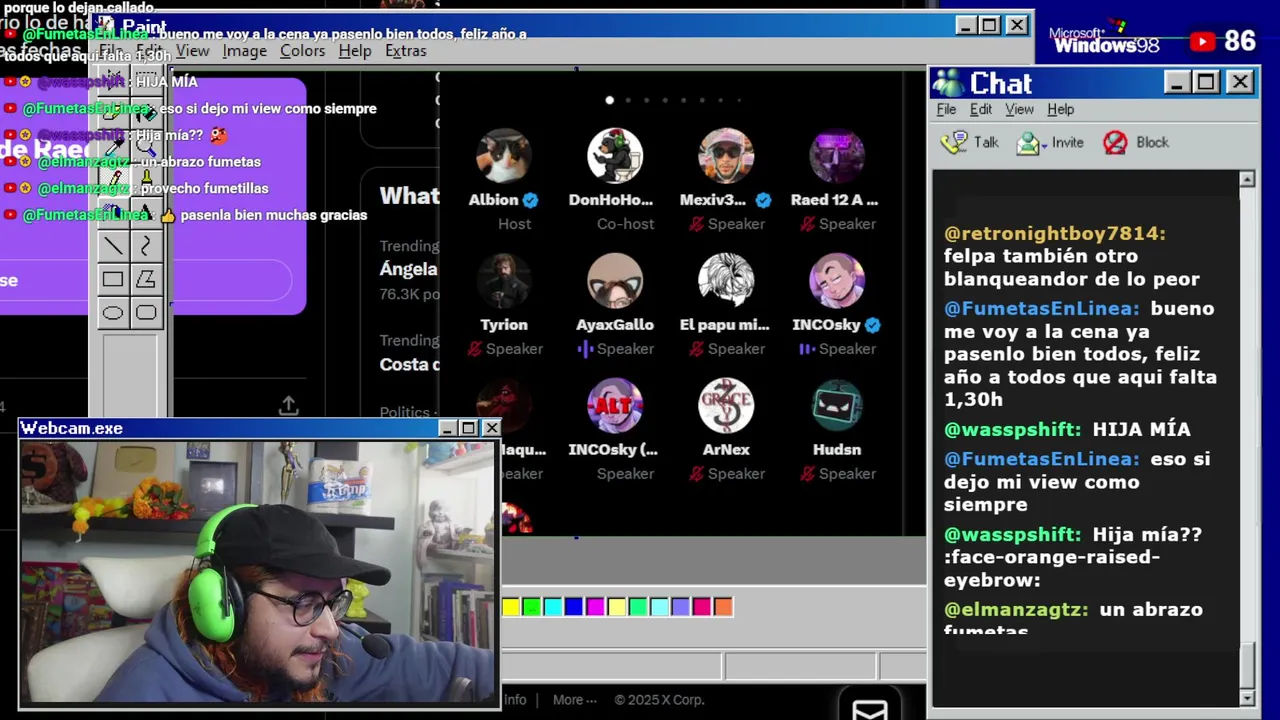
Task: Open Paint's View menu
Action: [x=193, y=51]
